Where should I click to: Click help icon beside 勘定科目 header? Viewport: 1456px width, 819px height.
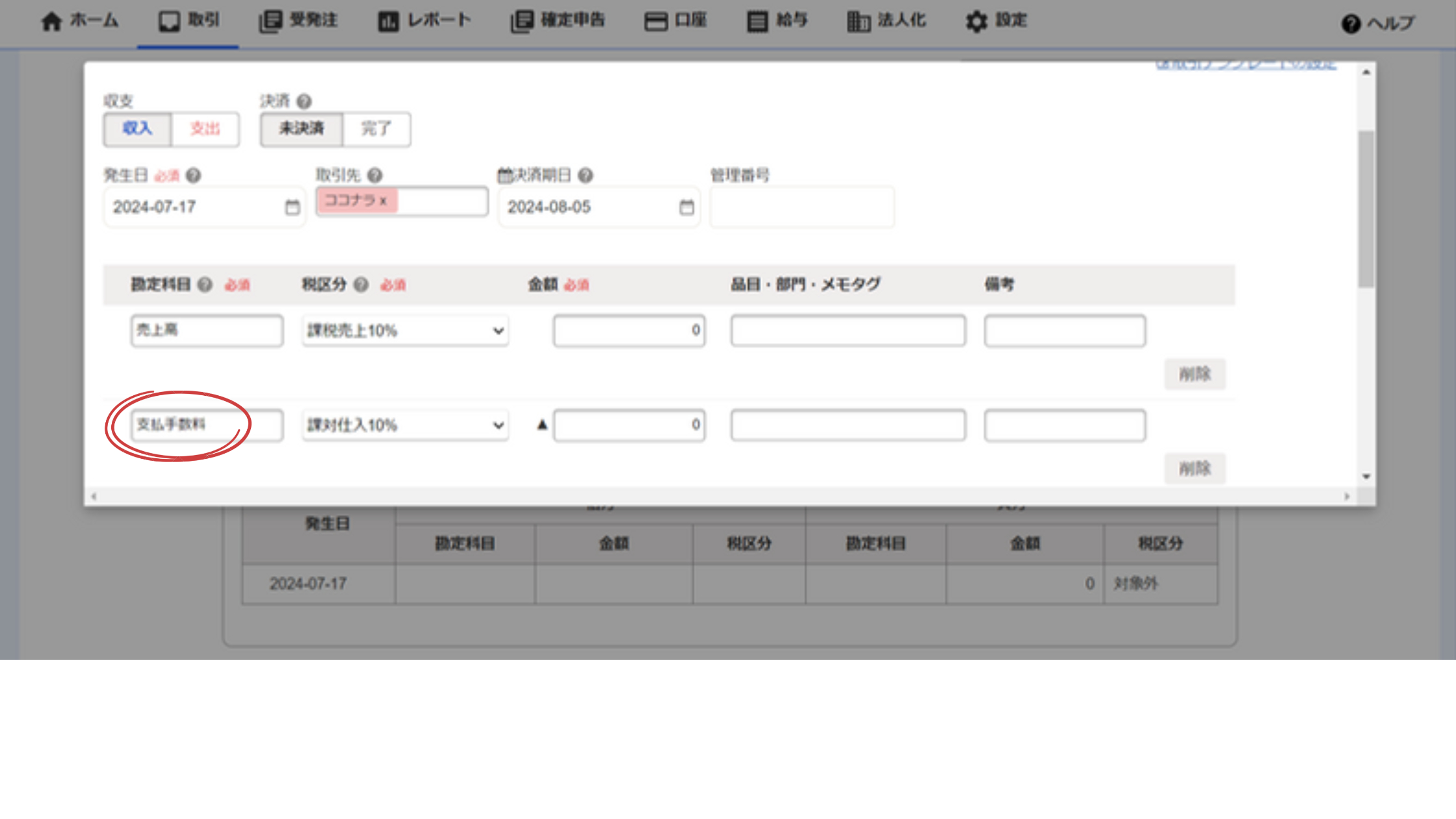coord(205,285)
